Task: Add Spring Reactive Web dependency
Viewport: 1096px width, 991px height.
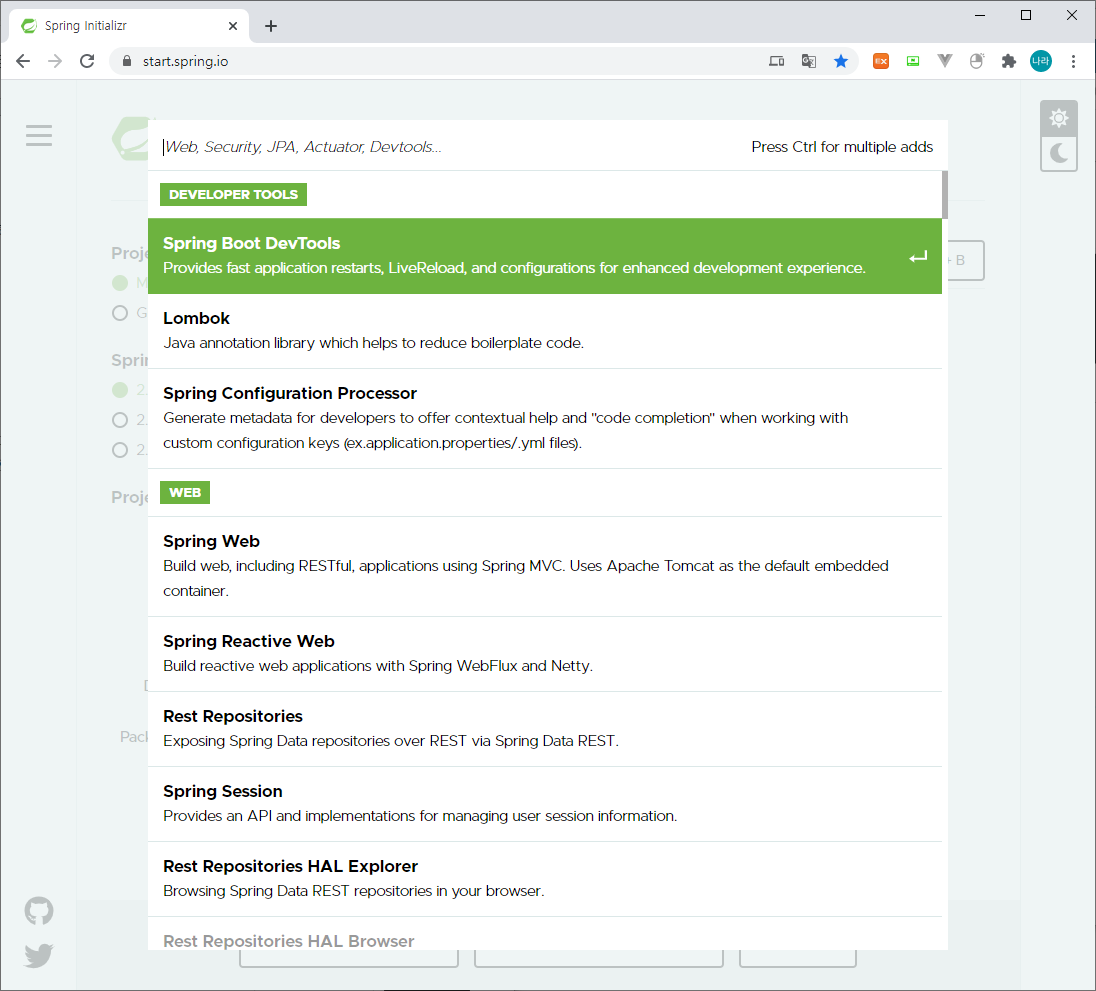Action: (x=545, y=654)
